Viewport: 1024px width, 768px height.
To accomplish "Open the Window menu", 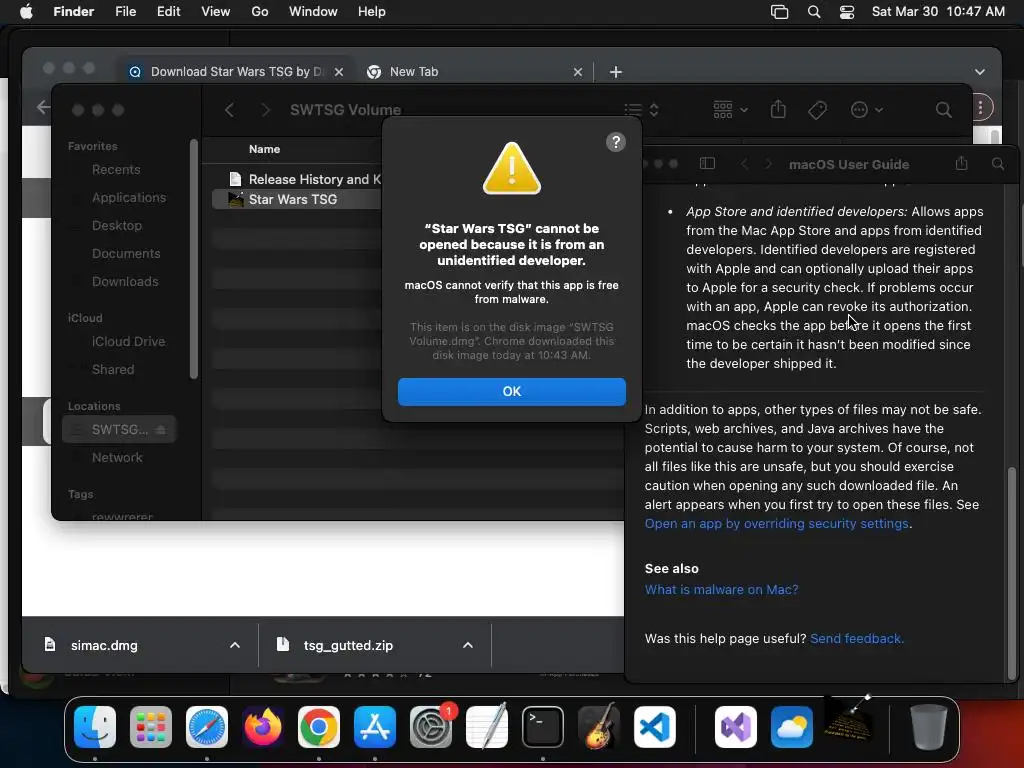I will click(x=313, y=12).
